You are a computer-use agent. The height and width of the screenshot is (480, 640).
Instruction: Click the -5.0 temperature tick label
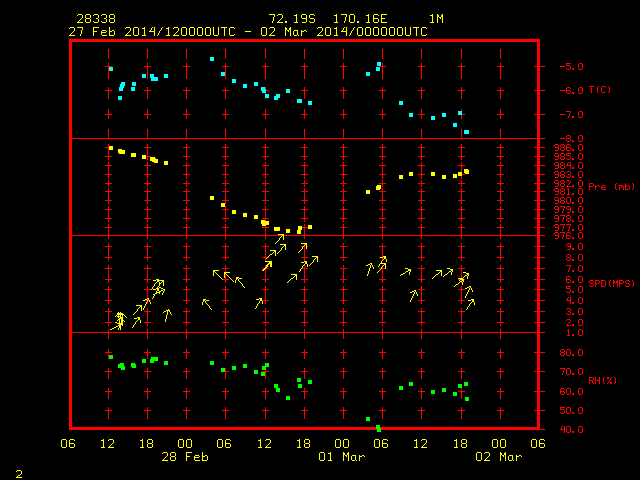click(x=571, y=67)
